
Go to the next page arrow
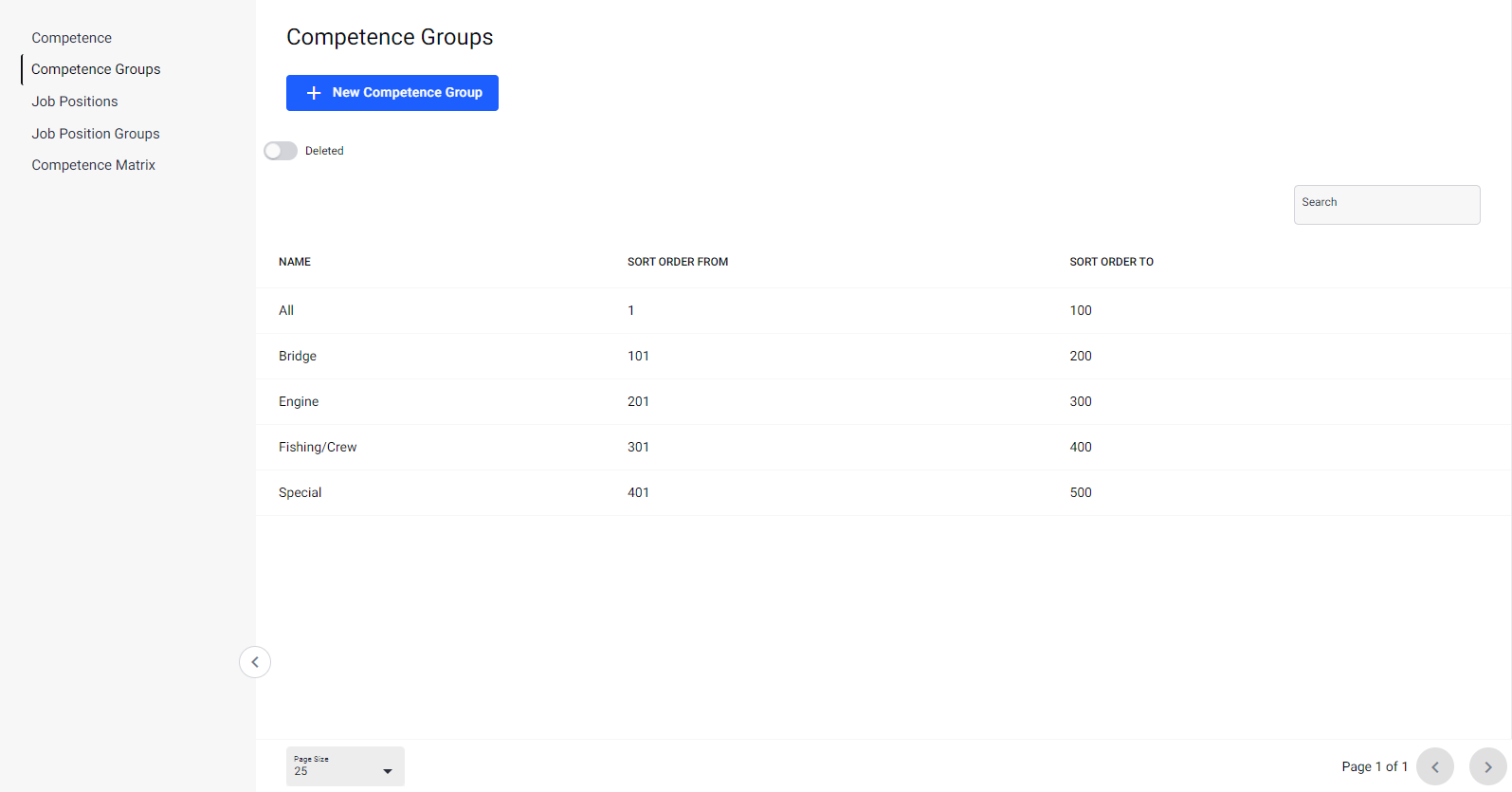coord(1487,766)
